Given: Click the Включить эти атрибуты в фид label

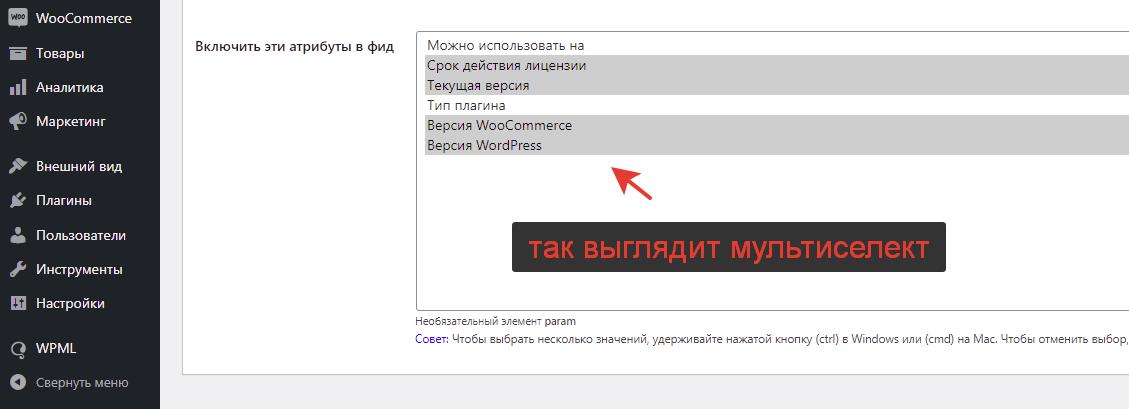Looking at the screenshot, I should click(x=294, y=46).
